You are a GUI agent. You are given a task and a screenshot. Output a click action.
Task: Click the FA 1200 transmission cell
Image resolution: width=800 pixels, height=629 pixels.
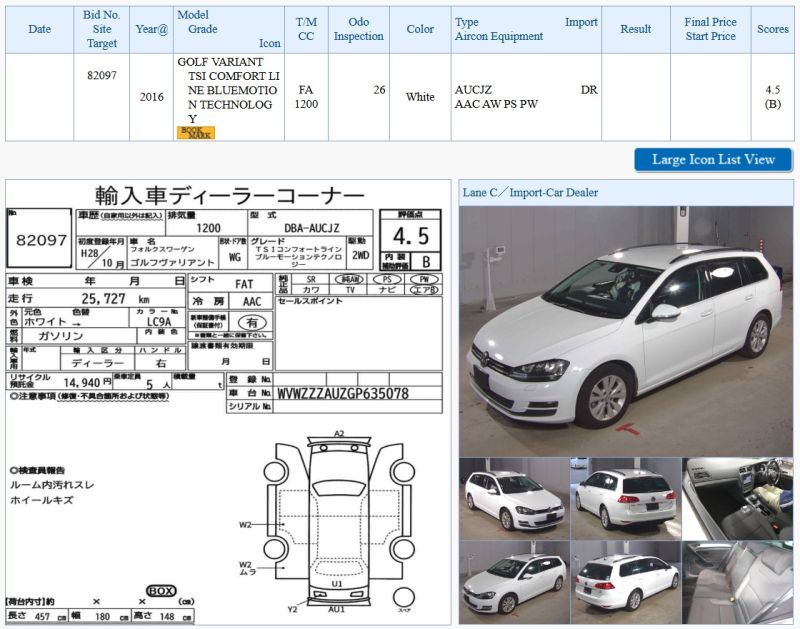pyautogui.click(x=306, y=97)
